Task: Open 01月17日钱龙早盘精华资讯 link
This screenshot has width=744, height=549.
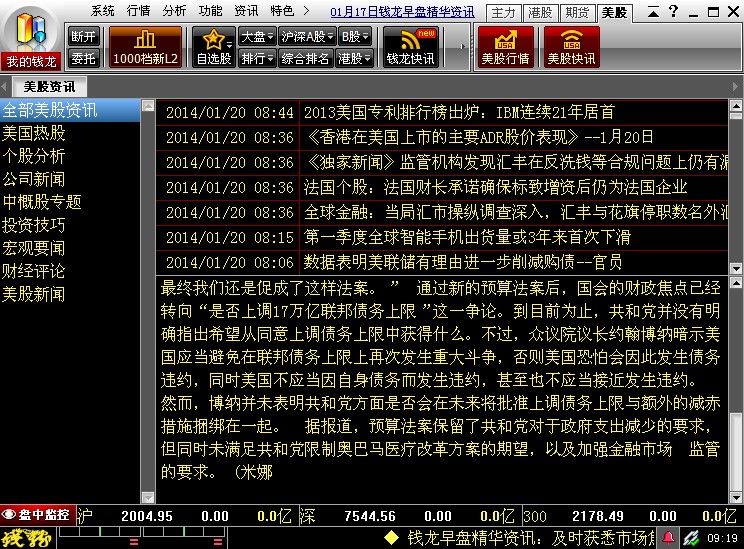Action: (402, 12)
